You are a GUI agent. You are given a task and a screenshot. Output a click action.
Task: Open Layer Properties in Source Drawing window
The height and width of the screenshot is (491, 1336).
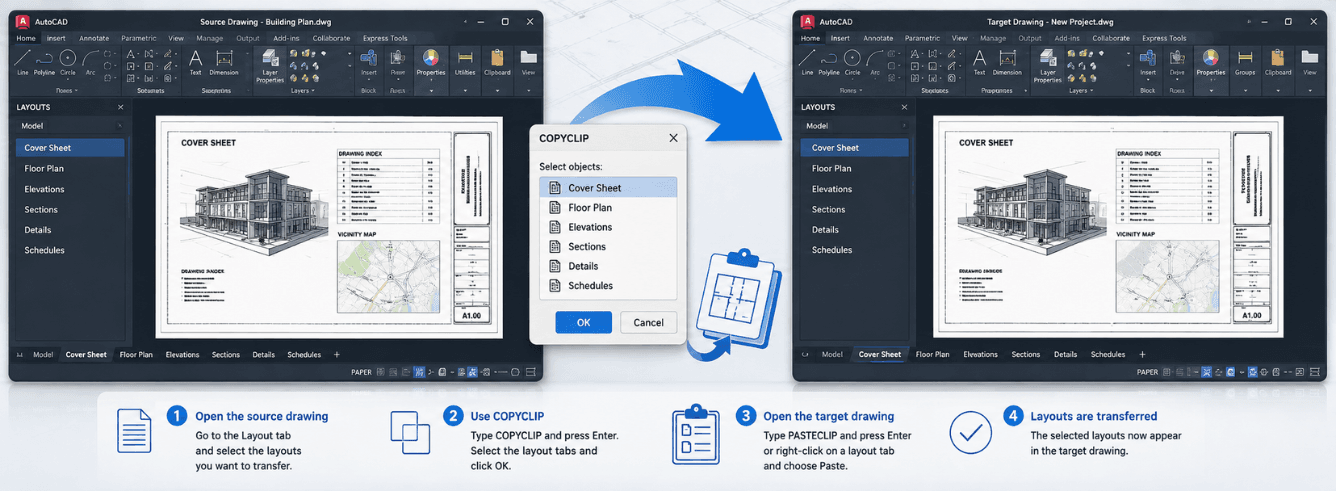[270, 66]
